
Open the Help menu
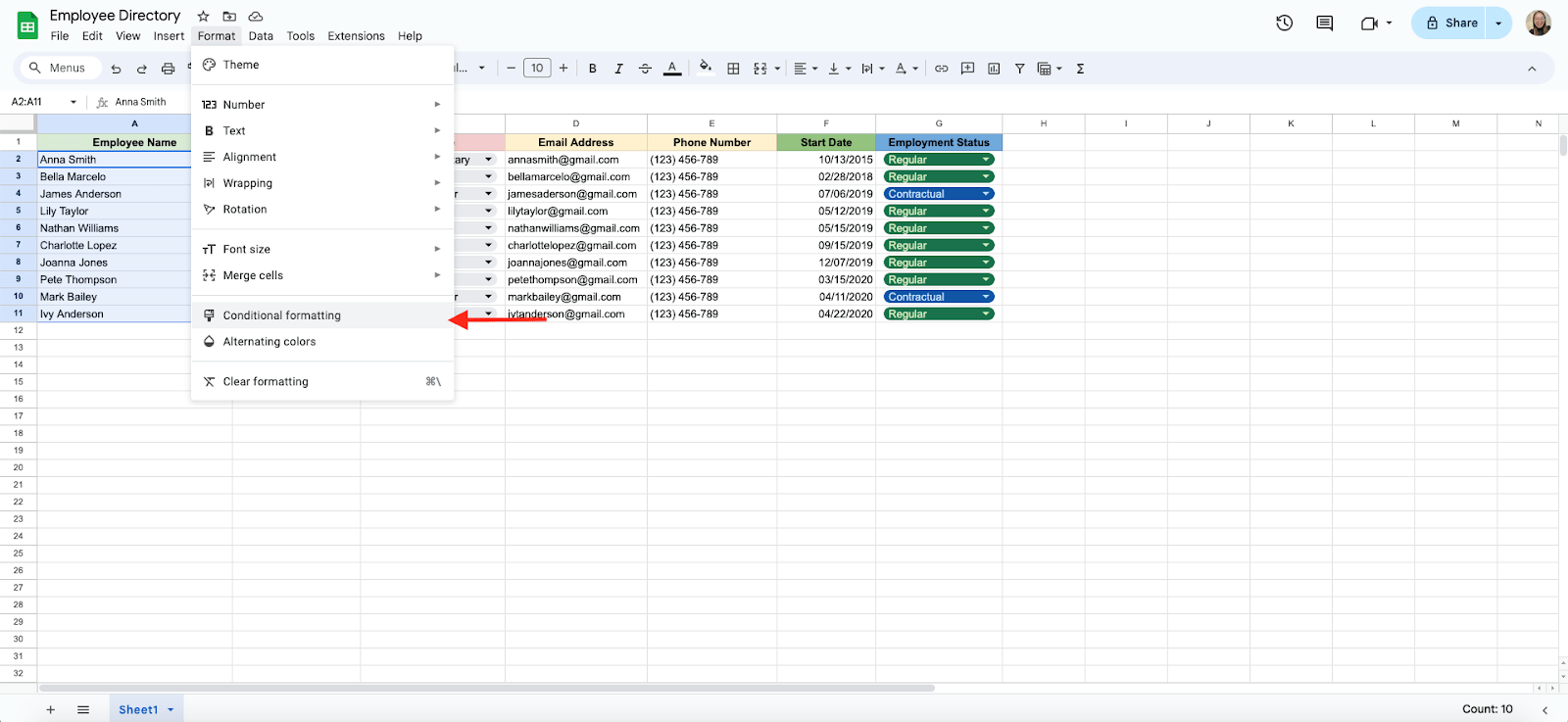pyautogui.click(x=410, y=36)
